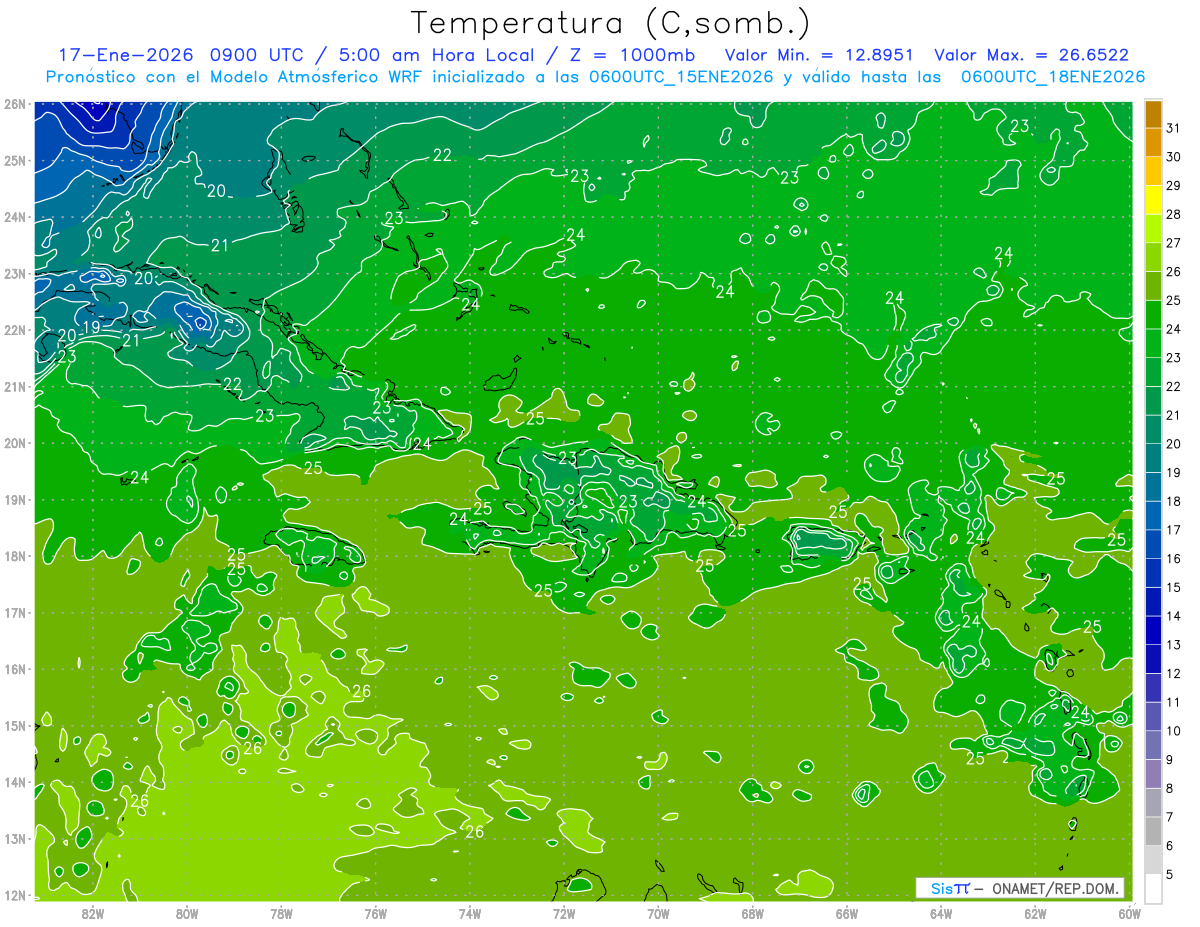Click the 66W longitude axis label
Viewport: 1200px width, 927px height.
coord(847,913)
